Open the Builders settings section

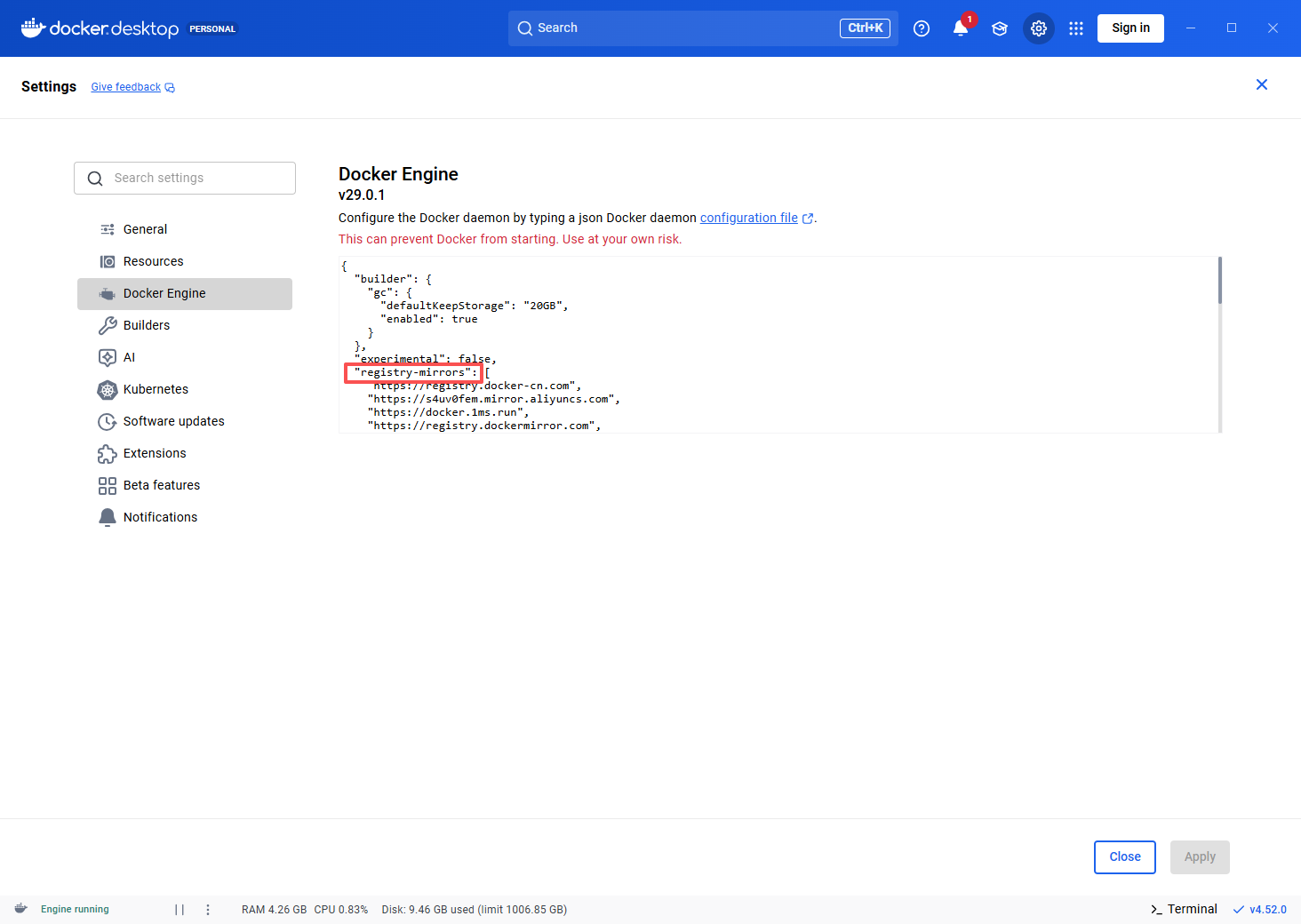click(185, 325)
